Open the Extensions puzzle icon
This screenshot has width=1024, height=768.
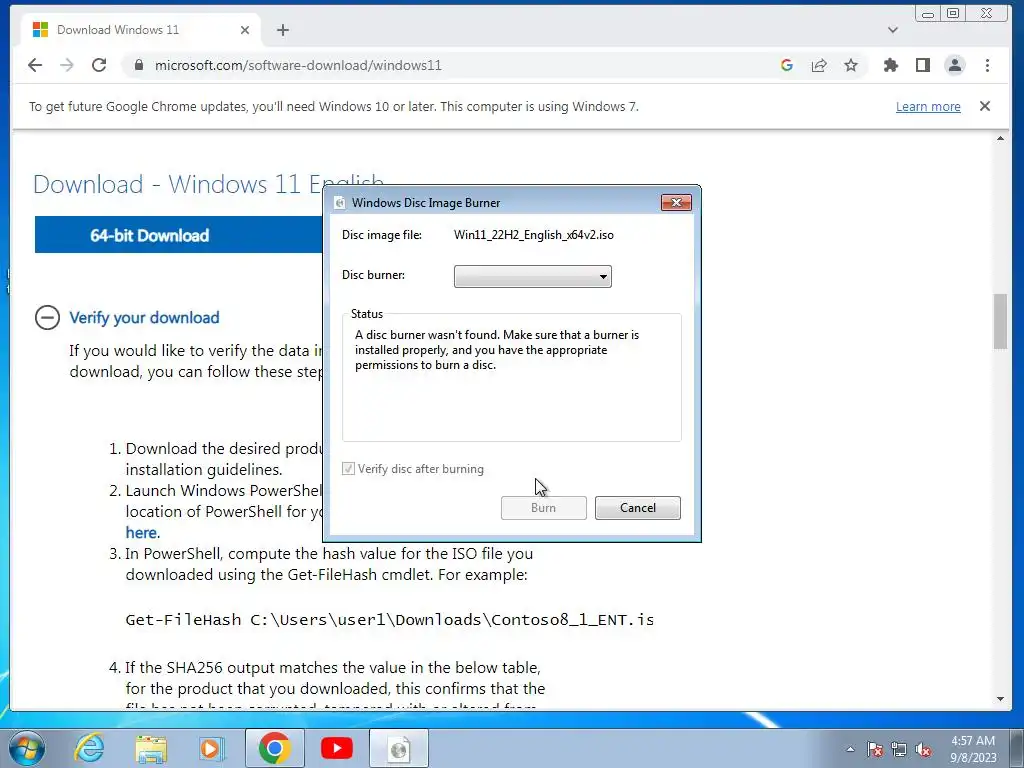(891, 65)
